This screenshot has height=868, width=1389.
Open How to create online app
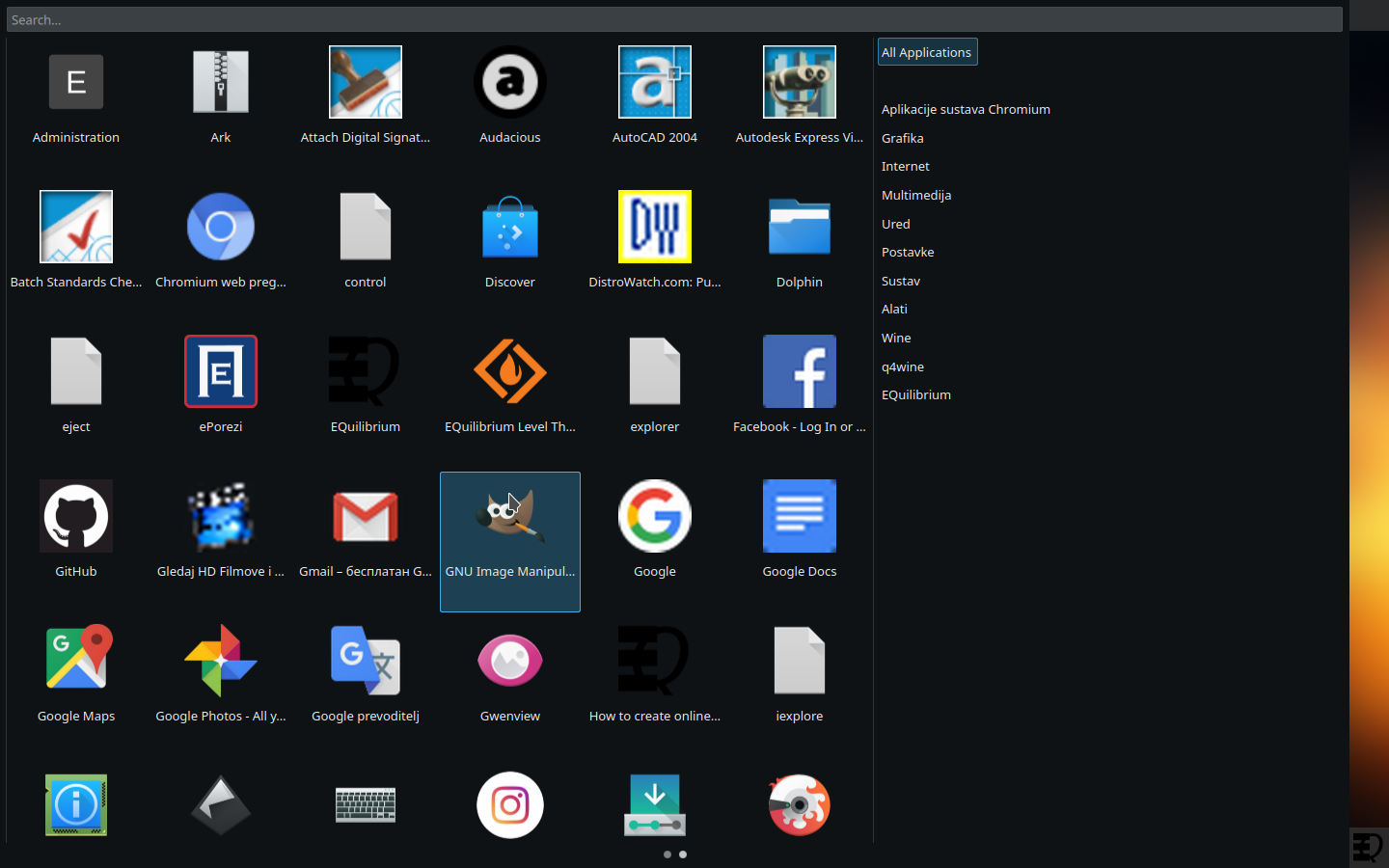[x=655, y=674]
